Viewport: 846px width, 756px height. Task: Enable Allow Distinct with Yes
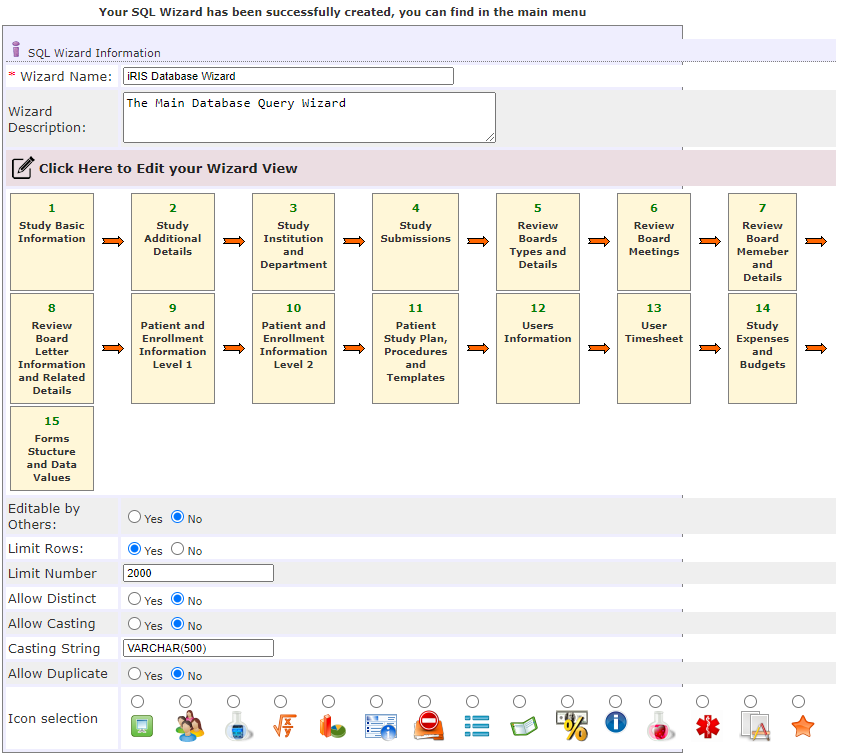click(134, 599)
